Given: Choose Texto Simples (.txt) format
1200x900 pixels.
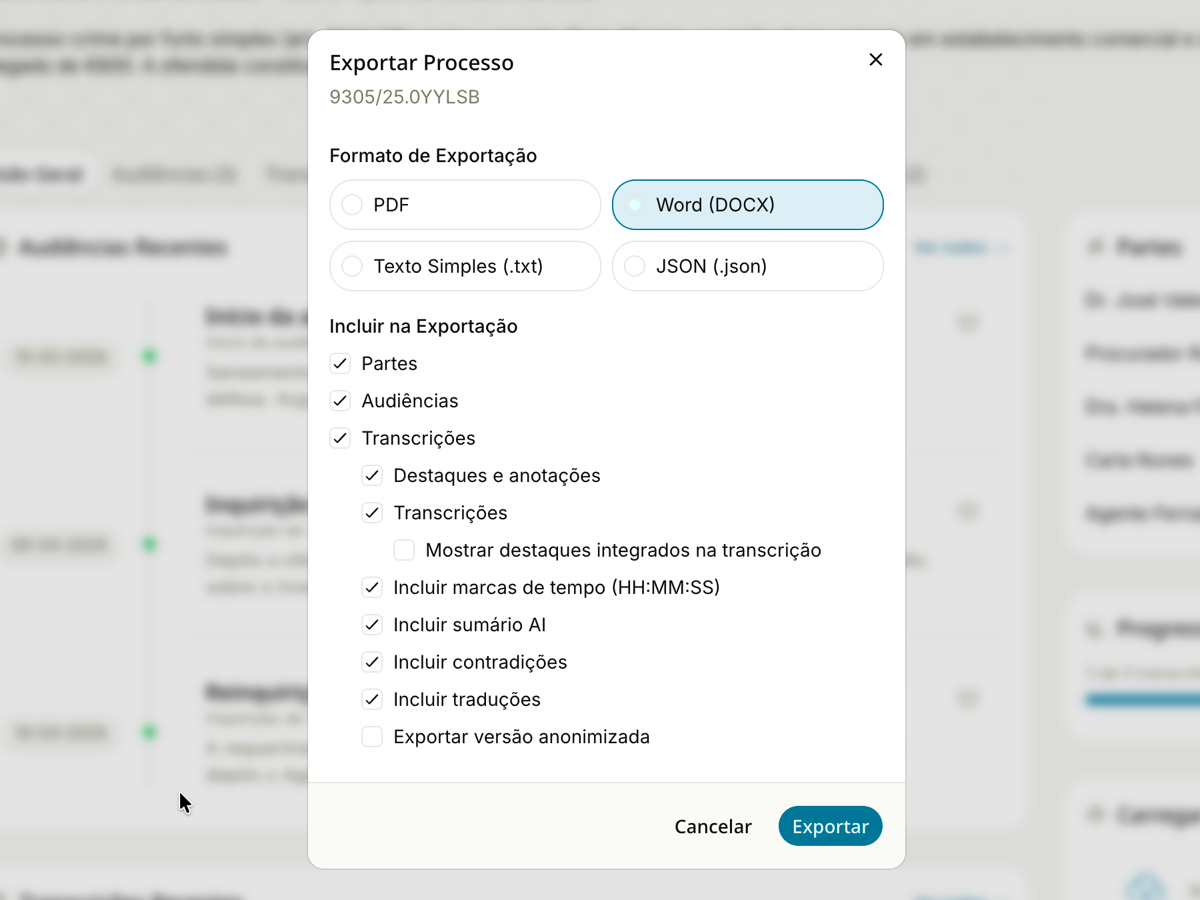Looking at the screenshot, I should pyautogui.click(x=465, y=266).
